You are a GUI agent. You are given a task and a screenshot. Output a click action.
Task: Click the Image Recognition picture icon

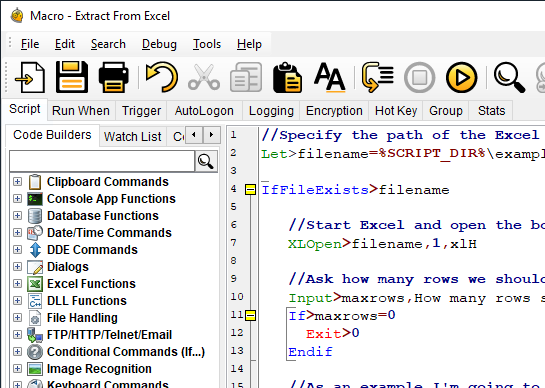35,369
